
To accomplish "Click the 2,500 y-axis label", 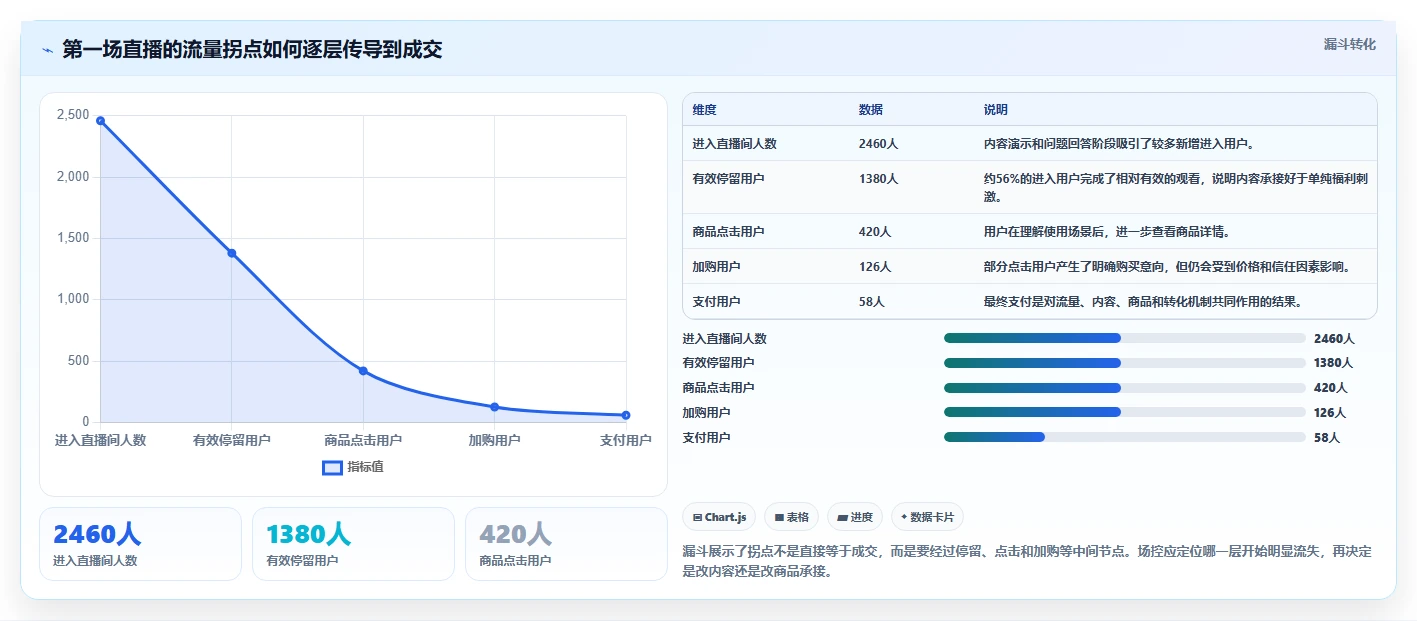I will tap(73, 115).
